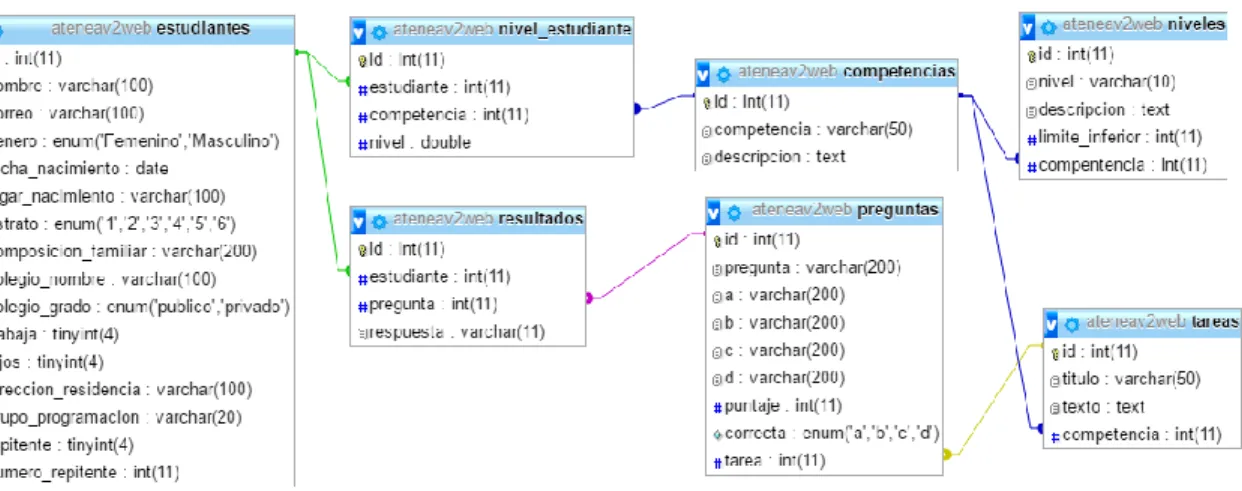Select the estudiantes table title bar
The image size is (1242, 491).
tap(148, 29)
